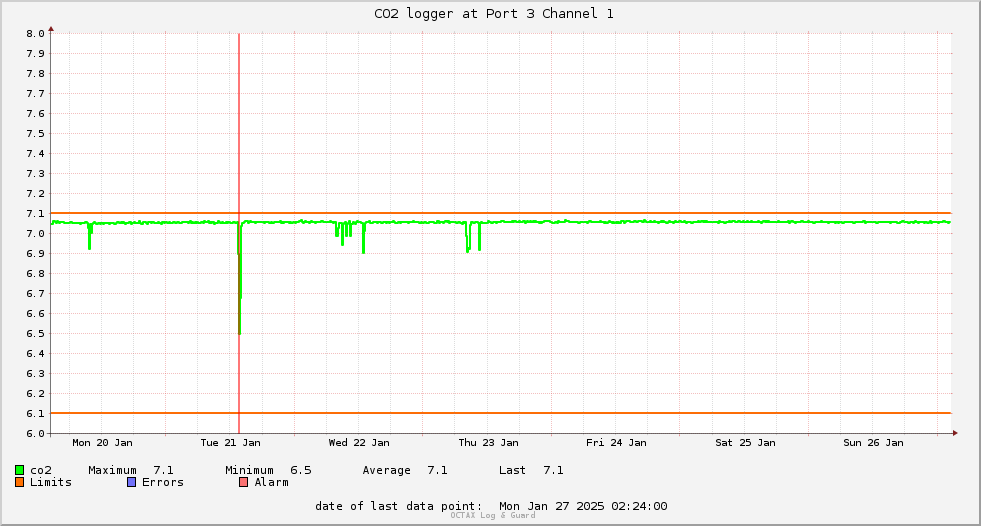The image size is (981, 526).
Task: Click the Minimum 6.5 statistic
Action: (268, 470)
